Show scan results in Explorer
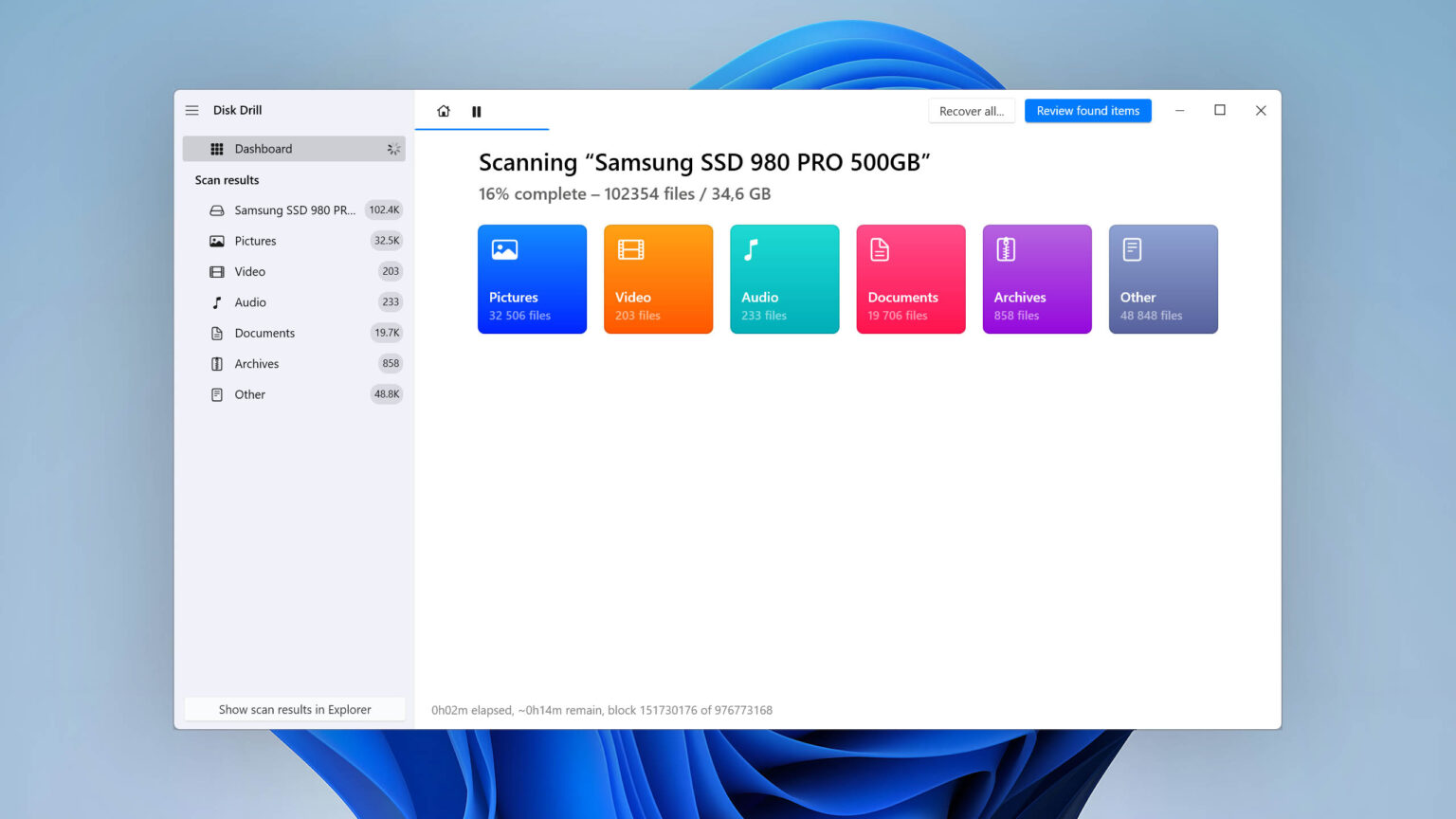The height and width of the screenshot is (819, 1456). (x=294, y=709)
